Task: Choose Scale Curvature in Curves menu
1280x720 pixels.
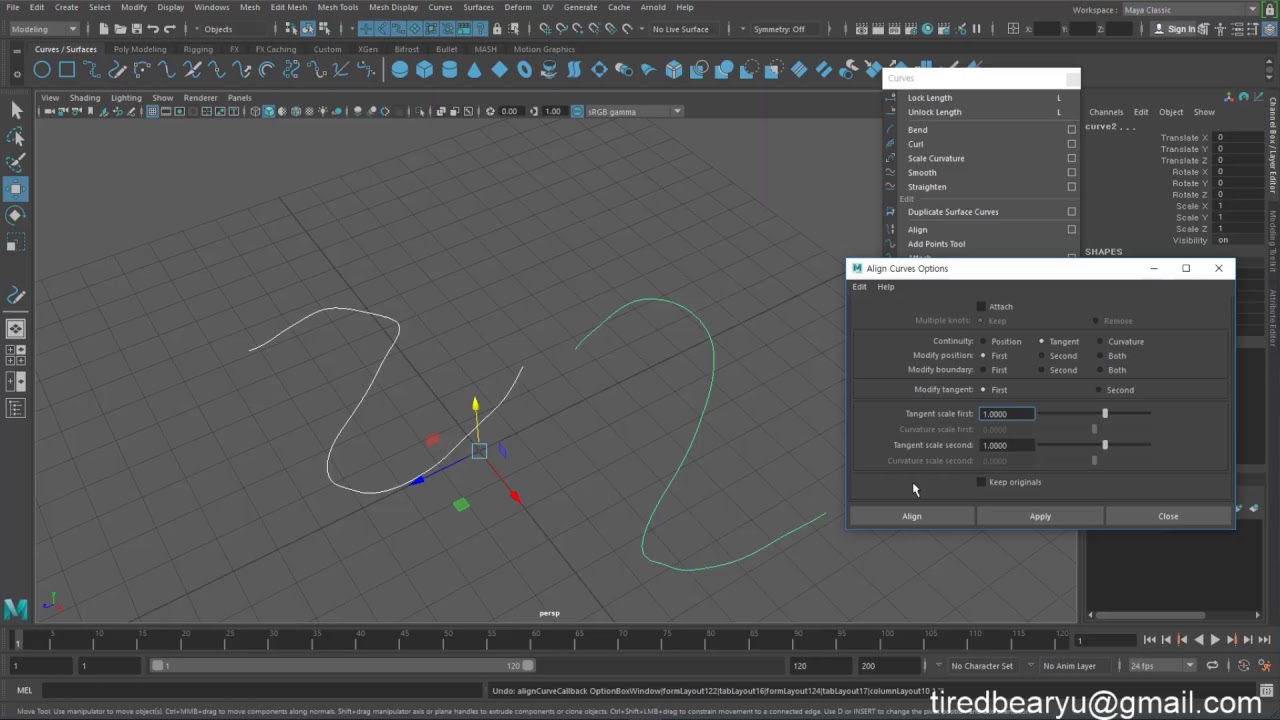Action: [936, 158]
